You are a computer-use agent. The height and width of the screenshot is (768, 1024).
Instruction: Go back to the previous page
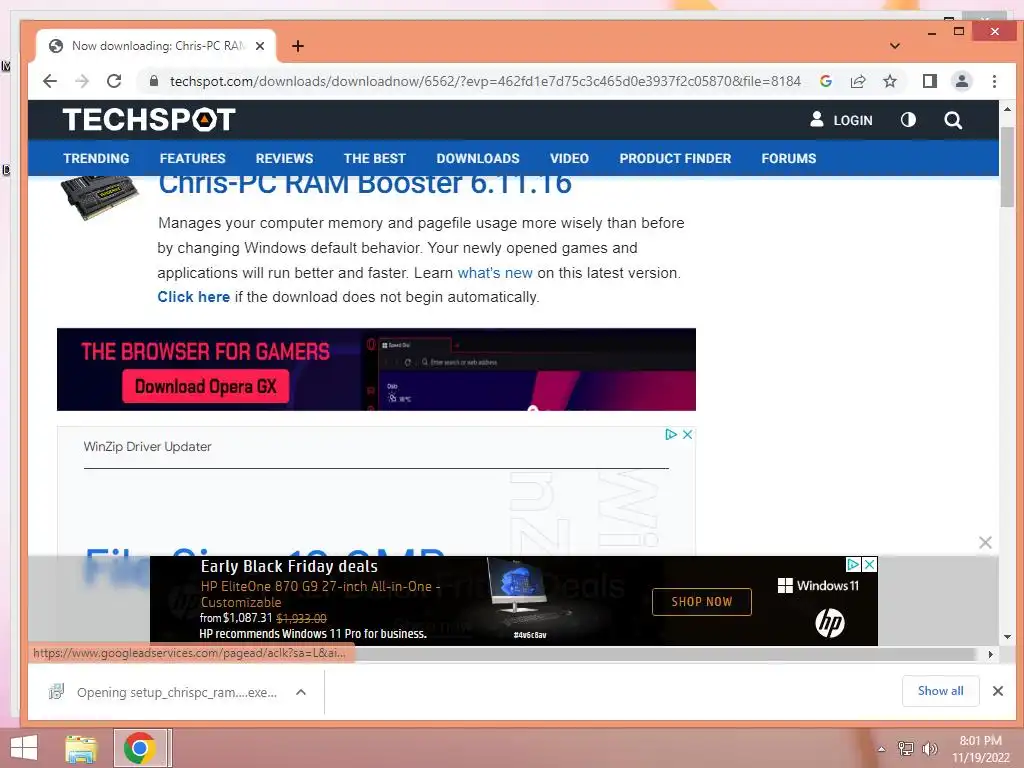pyautogui.click(x=50, y=81)
